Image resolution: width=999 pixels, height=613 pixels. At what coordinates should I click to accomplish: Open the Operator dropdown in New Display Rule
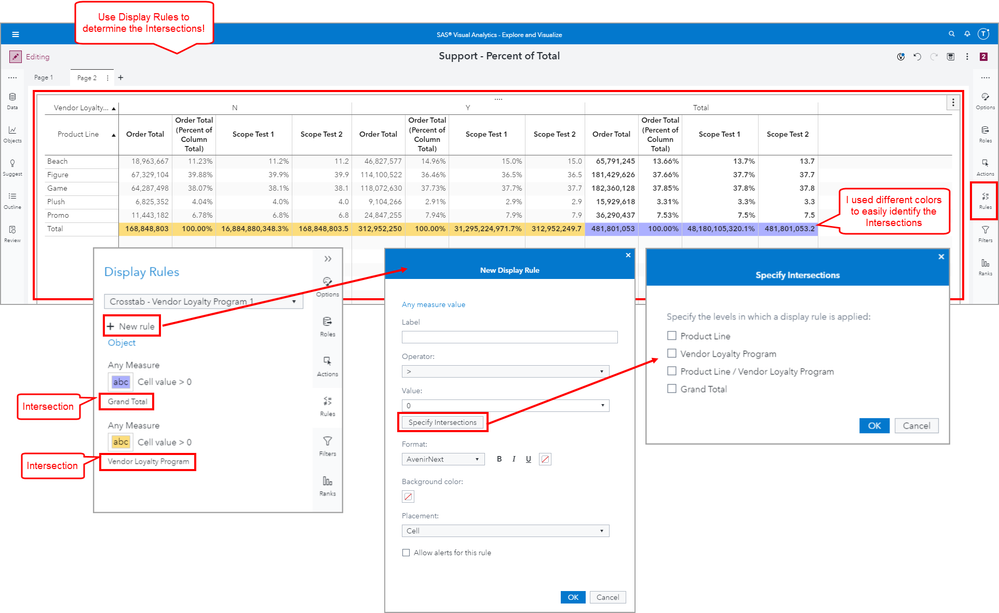[x=505, y=371]
